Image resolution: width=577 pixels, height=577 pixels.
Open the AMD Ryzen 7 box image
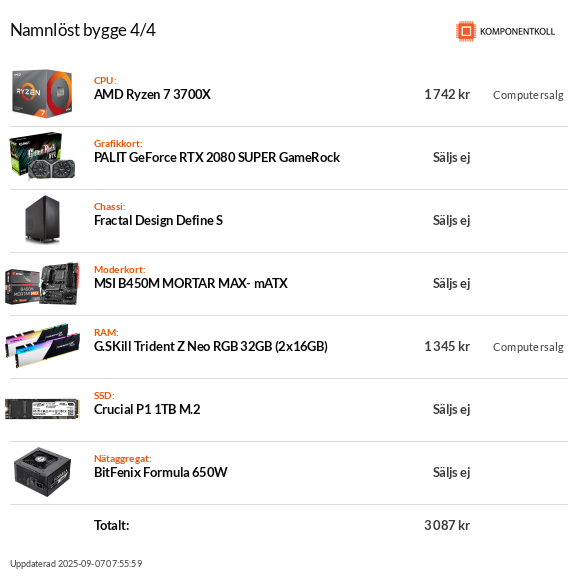pos(42,94)
